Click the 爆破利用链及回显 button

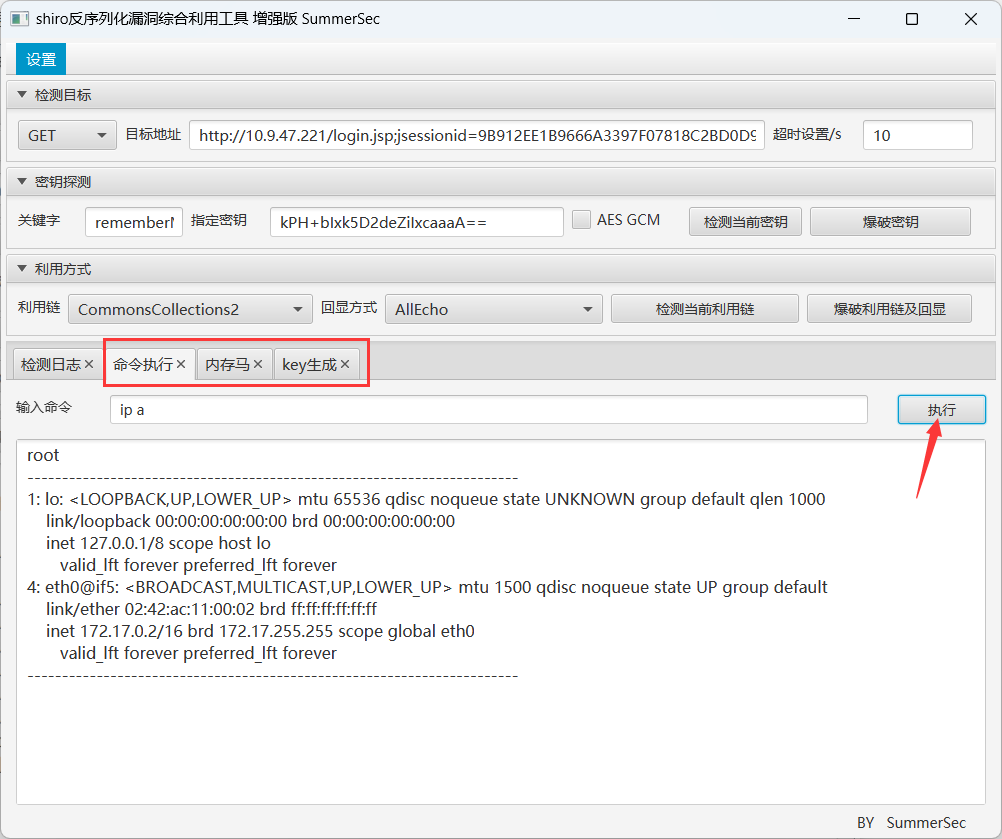[x=890, y=309]
